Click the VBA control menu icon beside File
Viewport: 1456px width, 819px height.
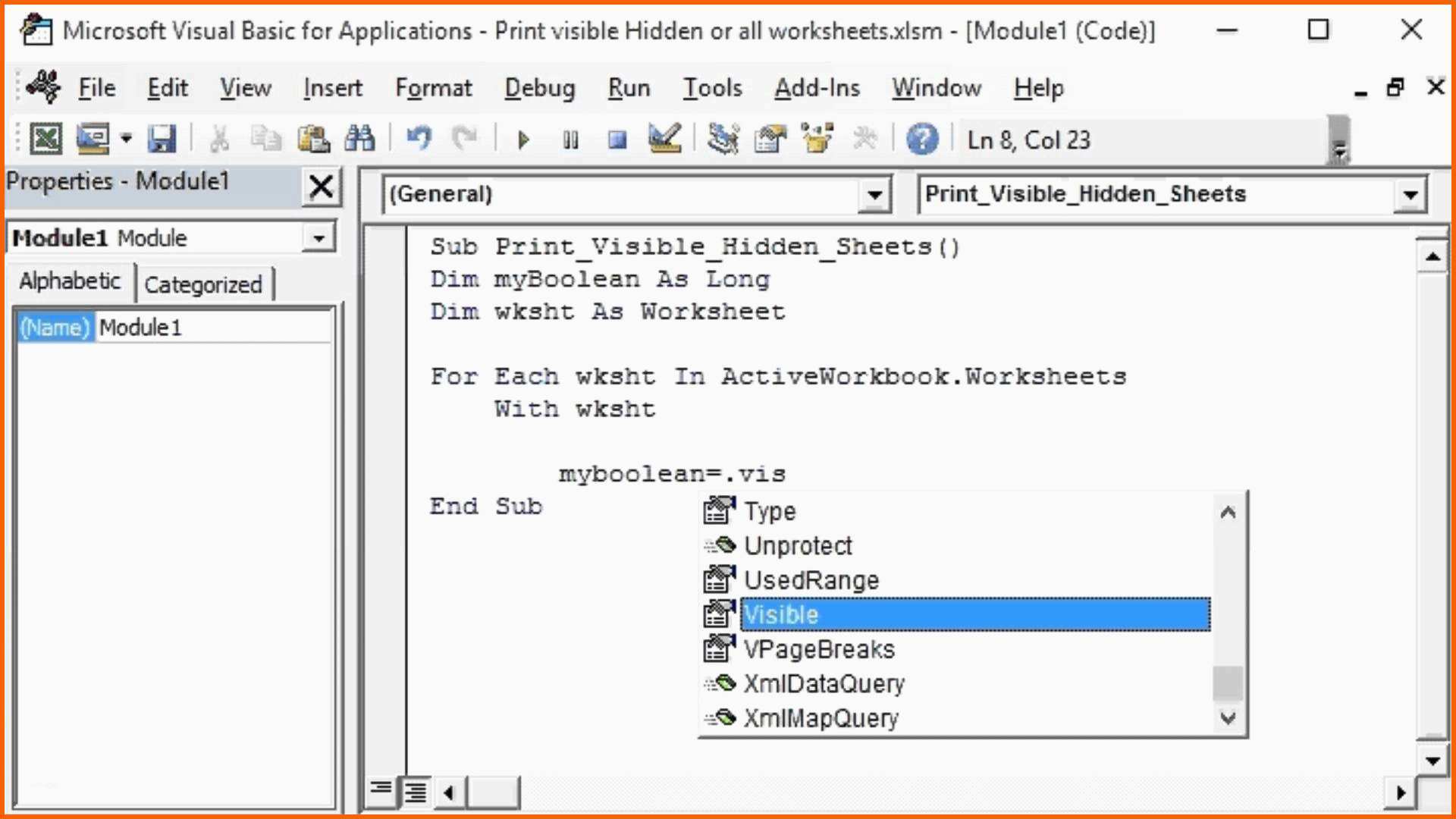pos(43,86)
